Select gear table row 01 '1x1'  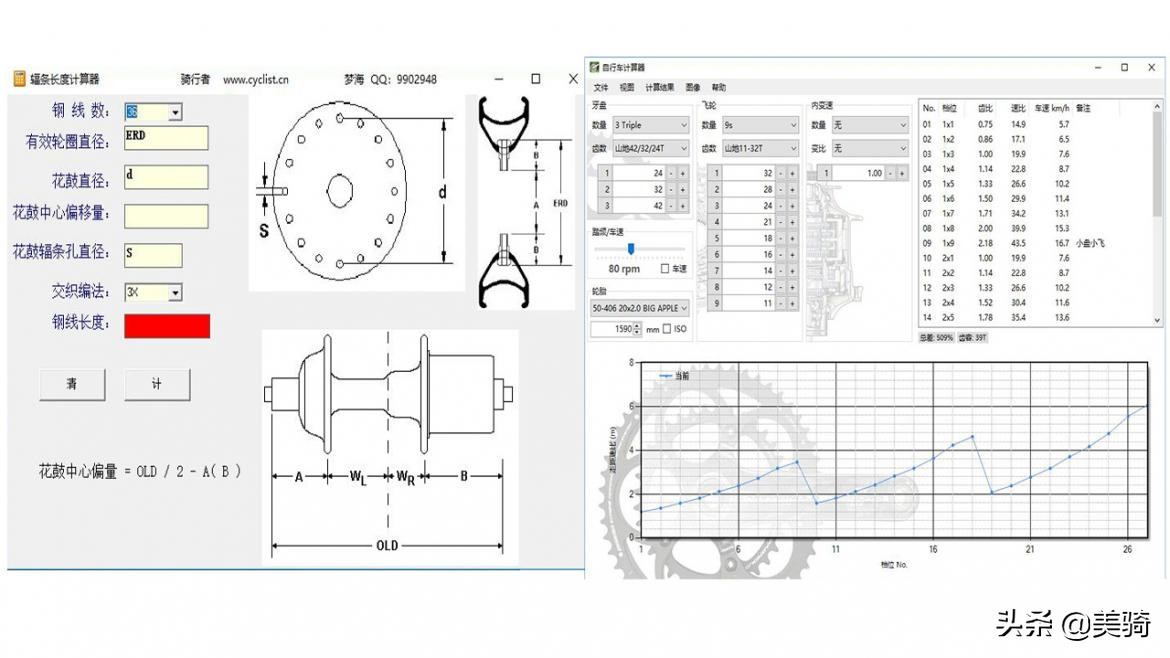pyautogui.click(x=1036, y=125)
